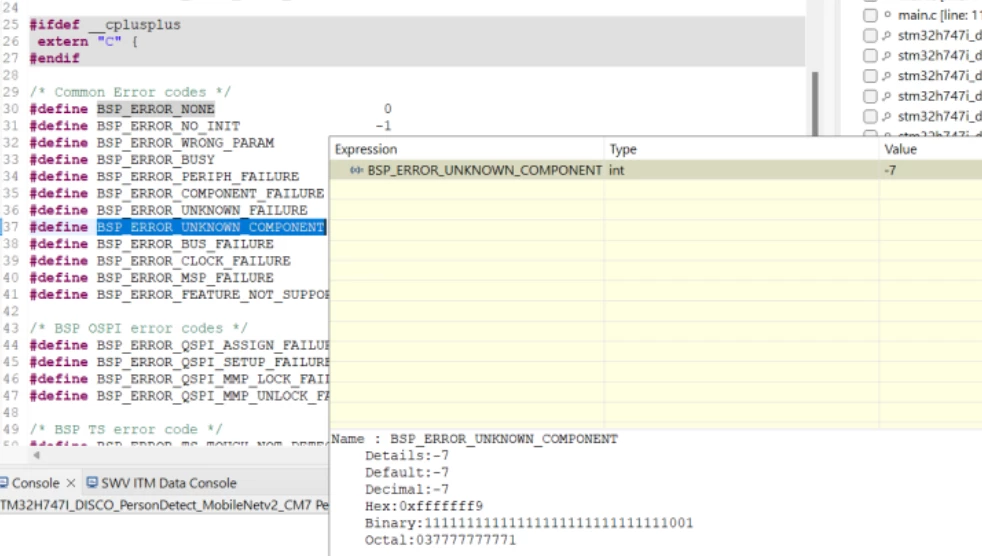Screen dimensions: 982x556
Task: Click the icon of the second stm32h747i_d breakpoint
Action: (x=887, y=56)
